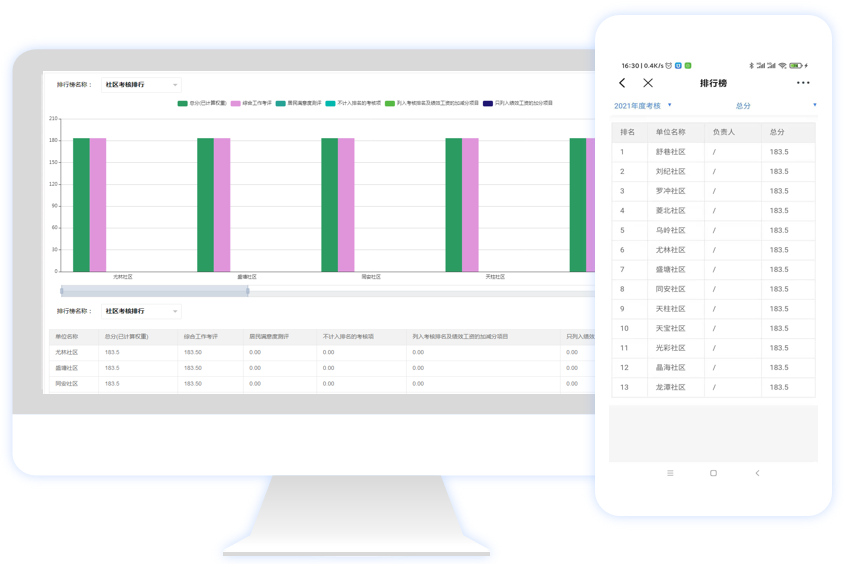Toggle 居民满意度测评 legend series
This screenshot has height=564, width=847.
tap(299, 103)
